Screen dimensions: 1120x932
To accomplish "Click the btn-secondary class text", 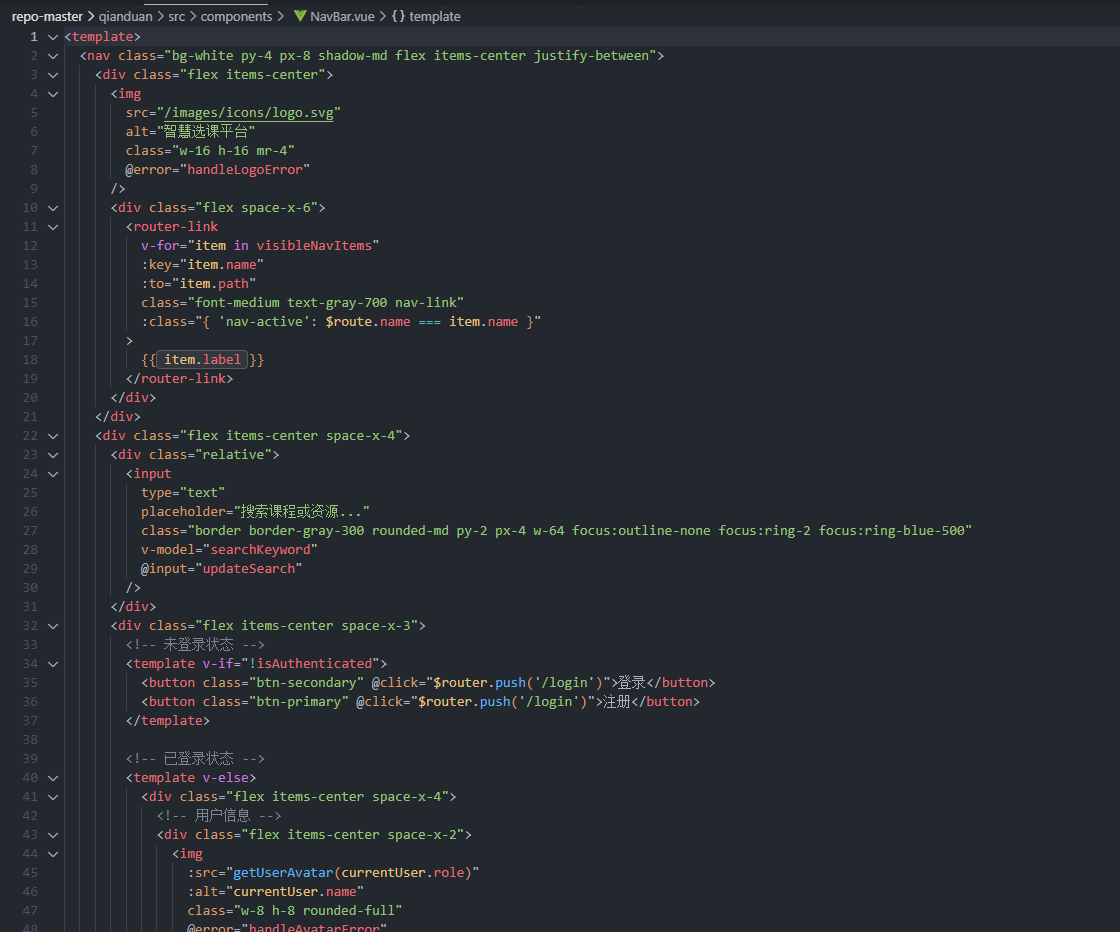I will pyautogui.click(x=306, y=682).
